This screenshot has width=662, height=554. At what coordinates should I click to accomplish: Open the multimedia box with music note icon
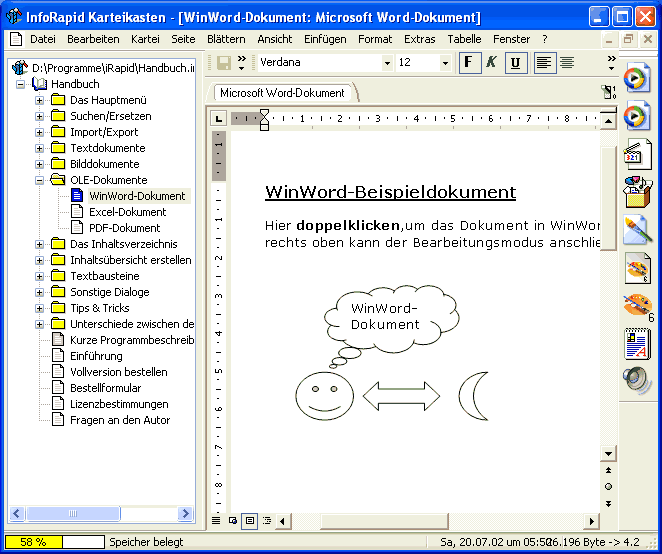[x=637, y=192]
